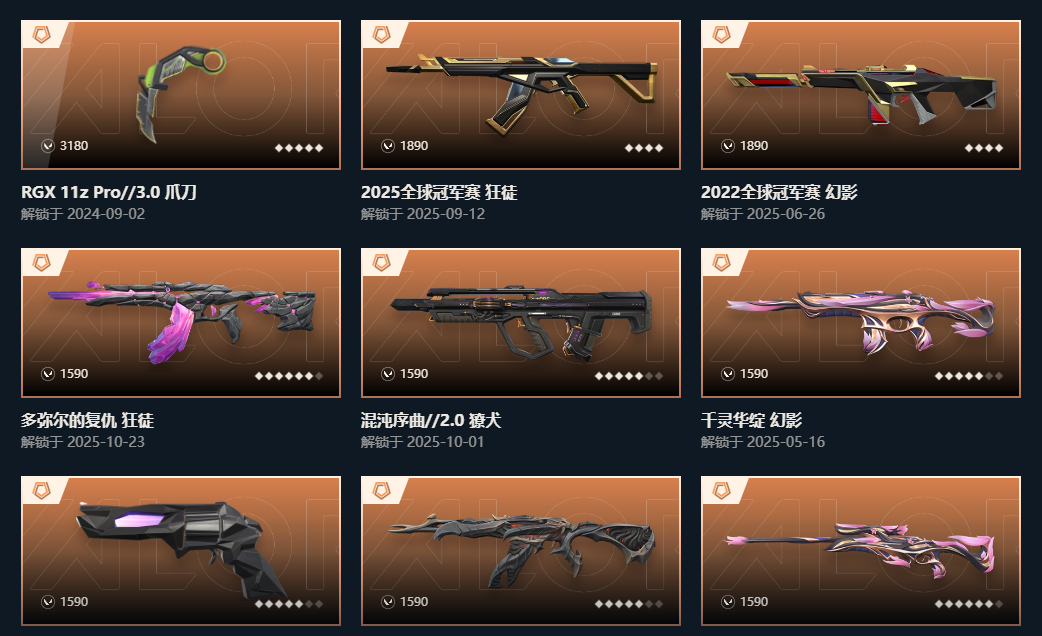Click the RGX 11z Pro//3.0 爪刀 title
The image size is (1042, 636).
[108, 192]
